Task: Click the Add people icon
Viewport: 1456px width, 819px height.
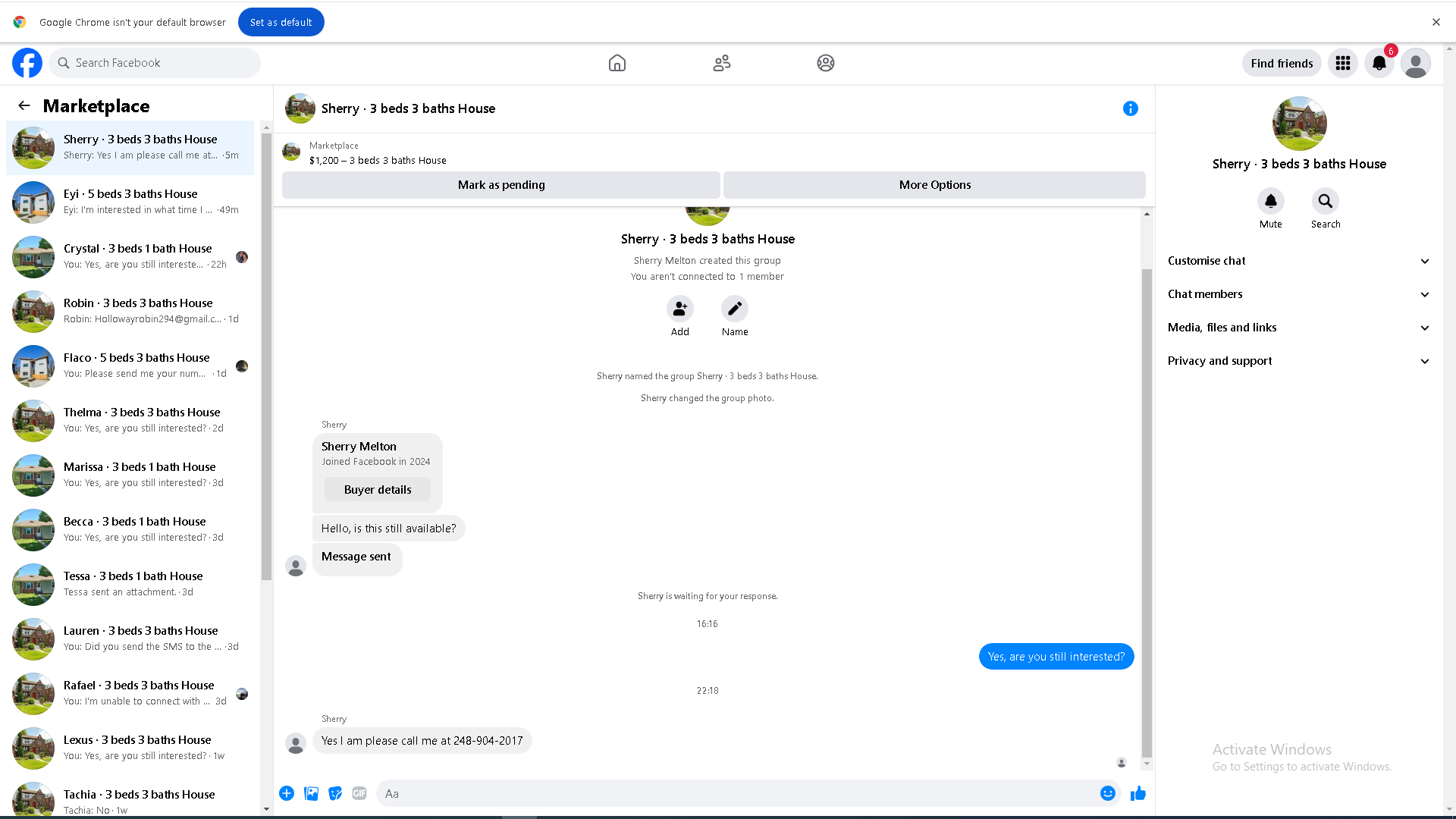Action: (679, 309)
